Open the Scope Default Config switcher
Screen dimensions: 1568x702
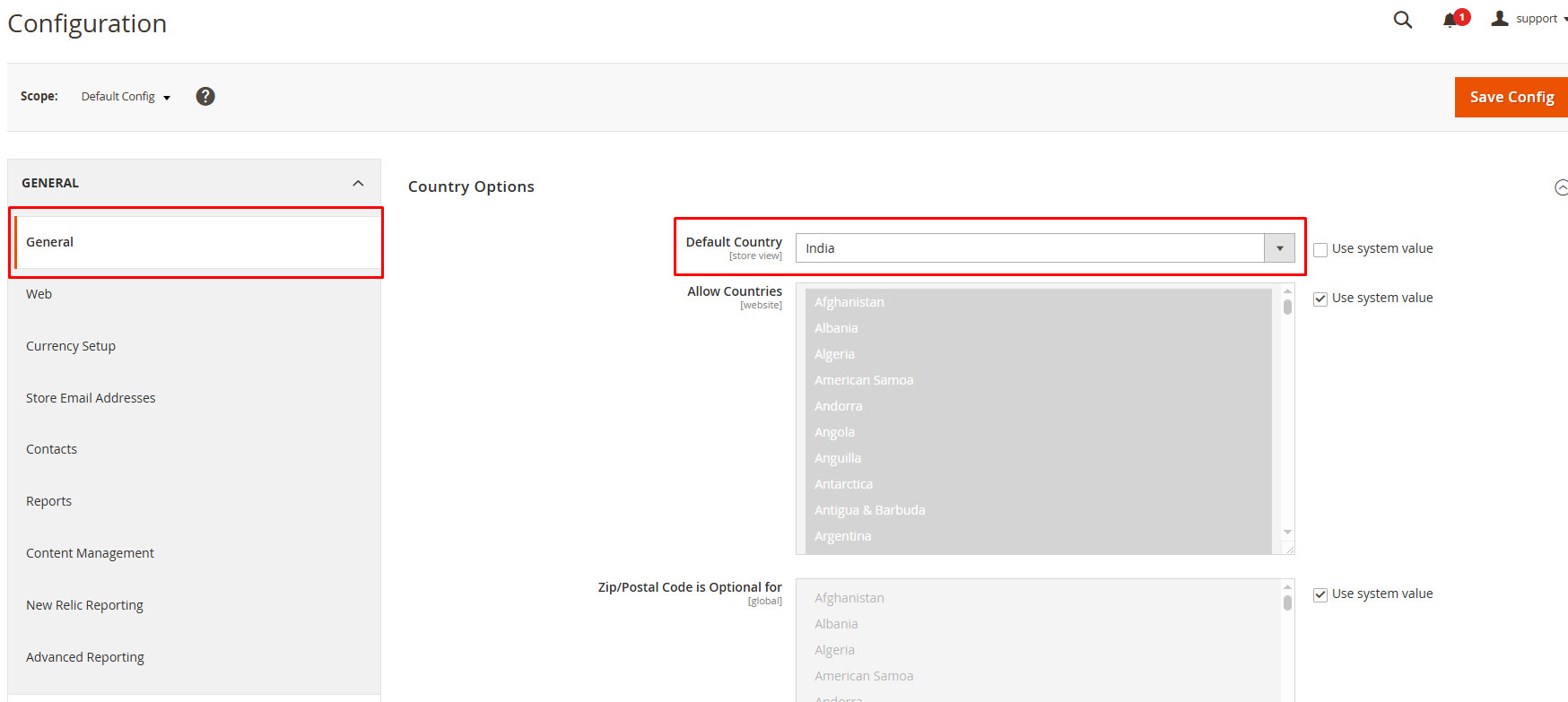click(126, 97)
